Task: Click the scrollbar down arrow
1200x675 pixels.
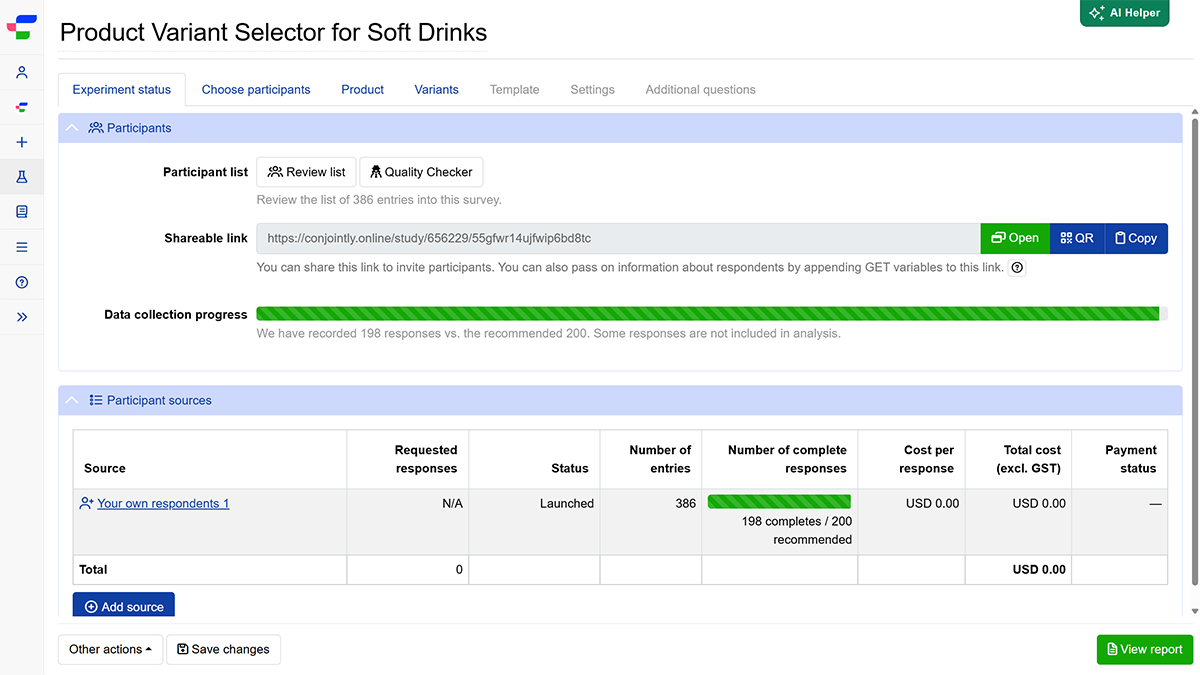Action: [1194, 611]
